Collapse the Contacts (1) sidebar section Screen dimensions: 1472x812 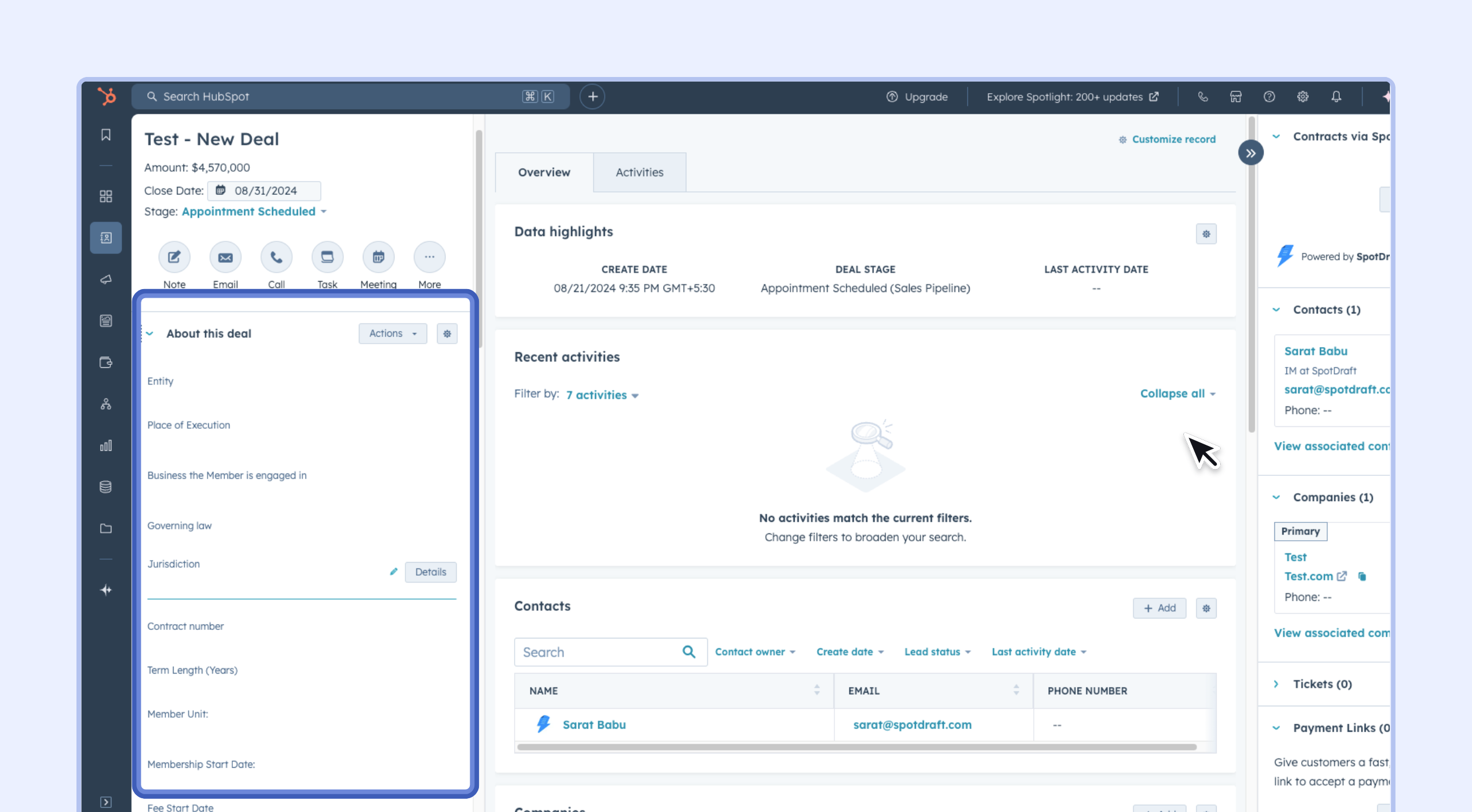click(1276, 310)
